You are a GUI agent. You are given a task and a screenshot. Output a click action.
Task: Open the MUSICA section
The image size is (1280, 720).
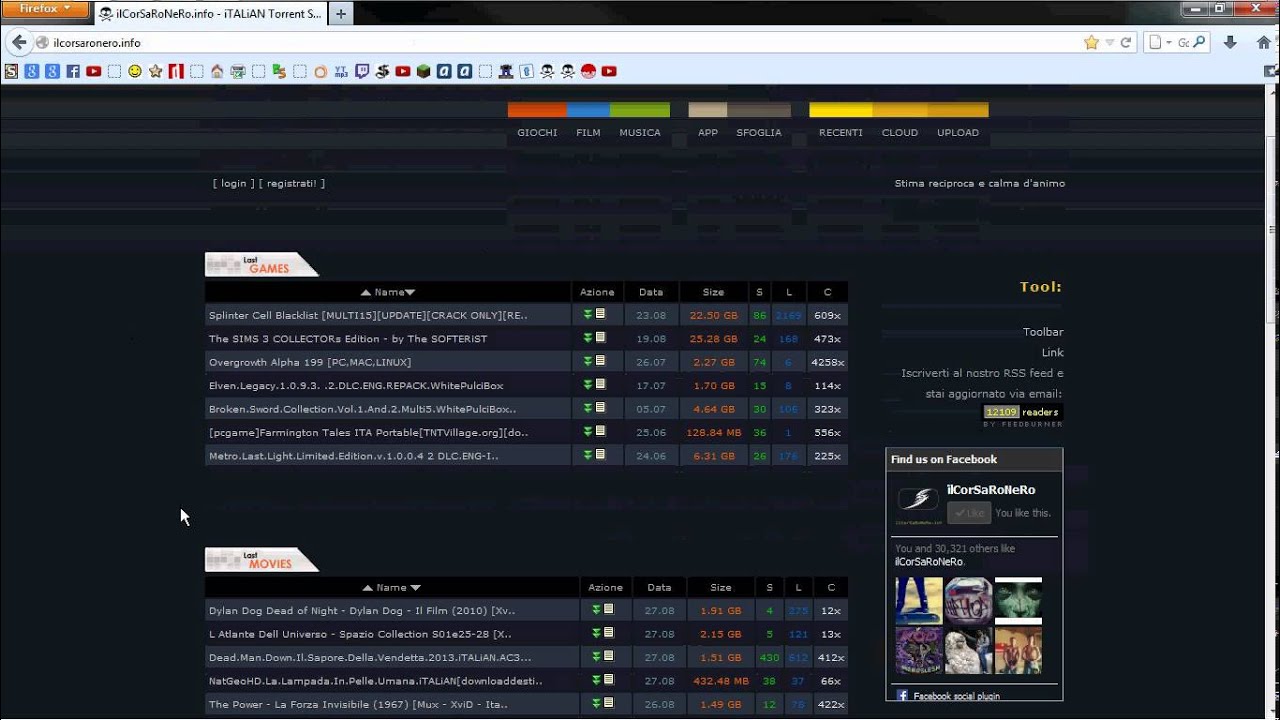point(640,132)
